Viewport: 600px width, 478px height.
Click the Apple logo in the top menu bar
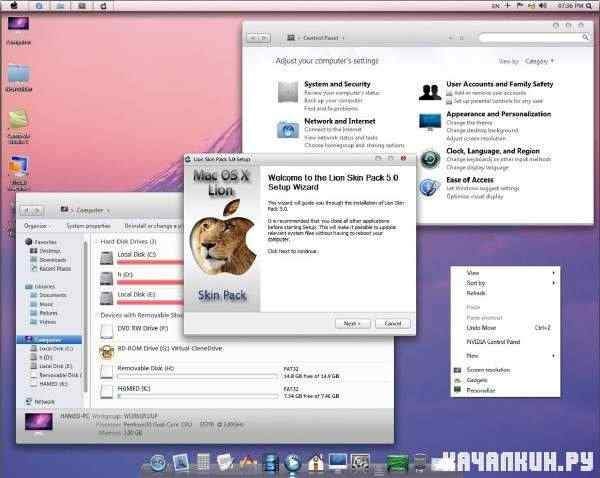[14, 5]
